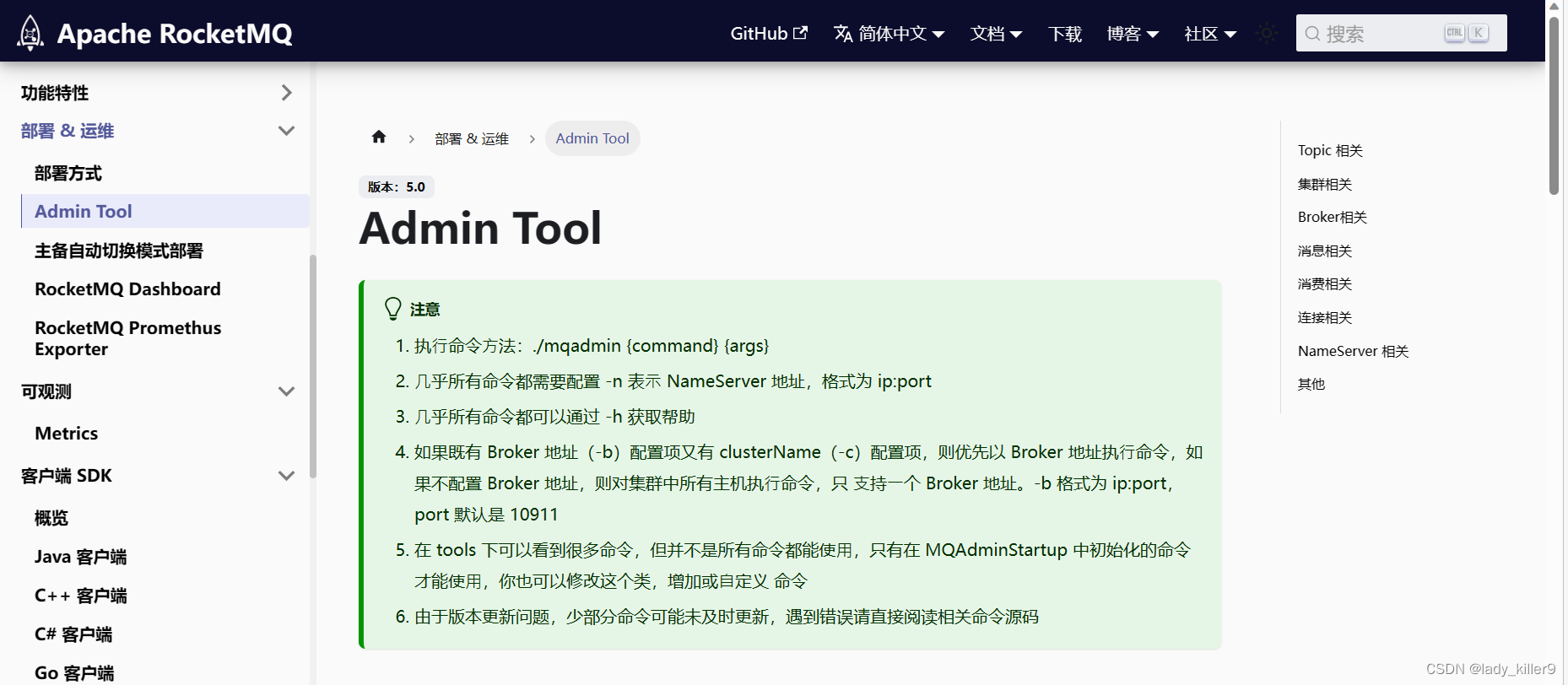Open 部署方式 in the sidebar
Viewport: 1568px width, 685px height.
(x=68, y=173)
